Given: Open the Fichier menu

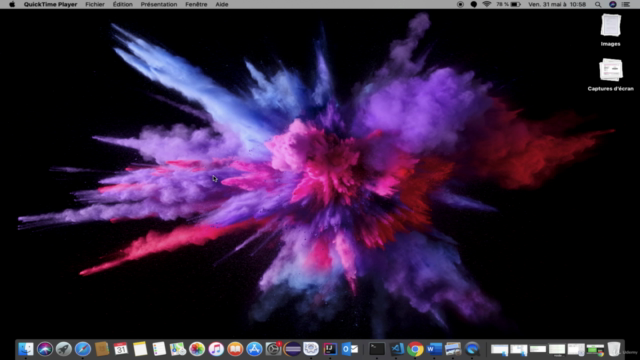Looking at the screenshot, I should 95,4.
